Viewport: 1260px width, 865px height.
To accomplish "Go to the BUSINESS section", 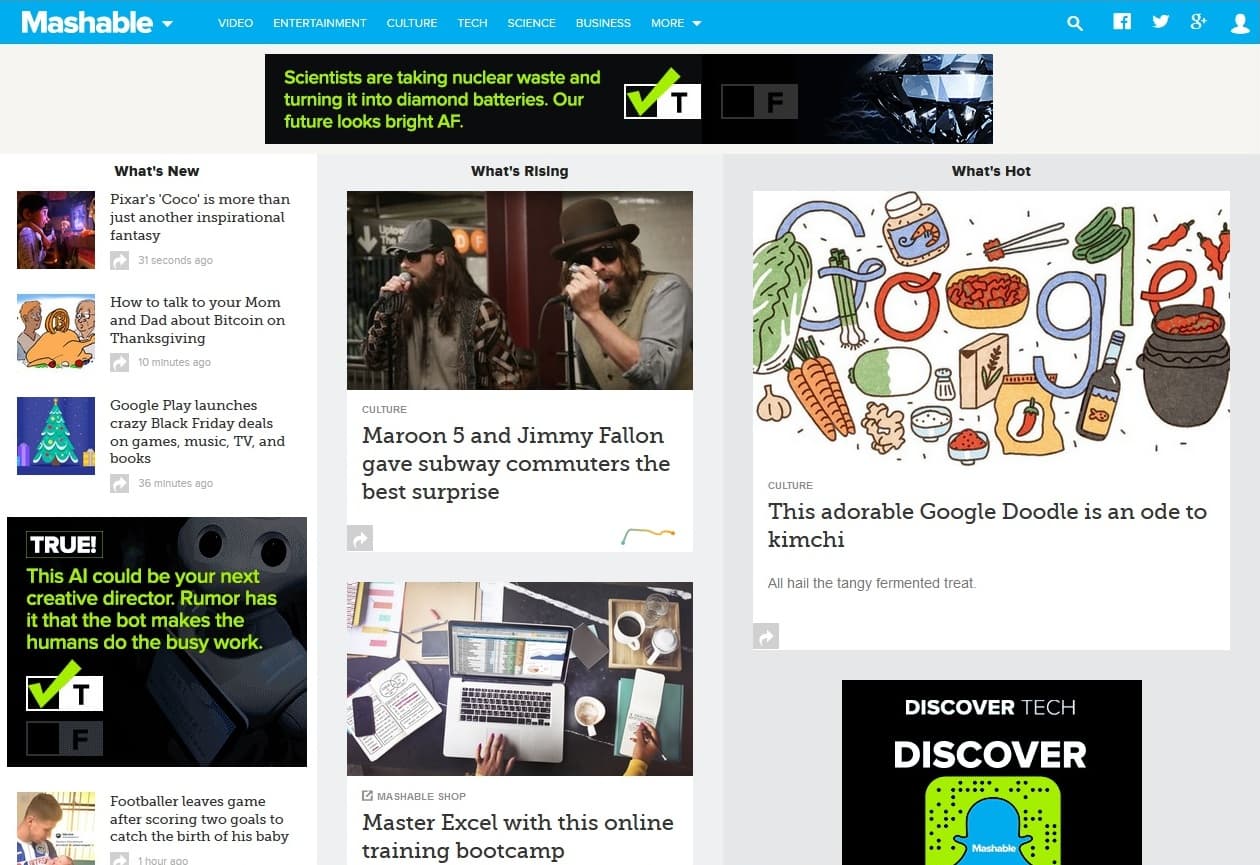I will coord(603,23).
